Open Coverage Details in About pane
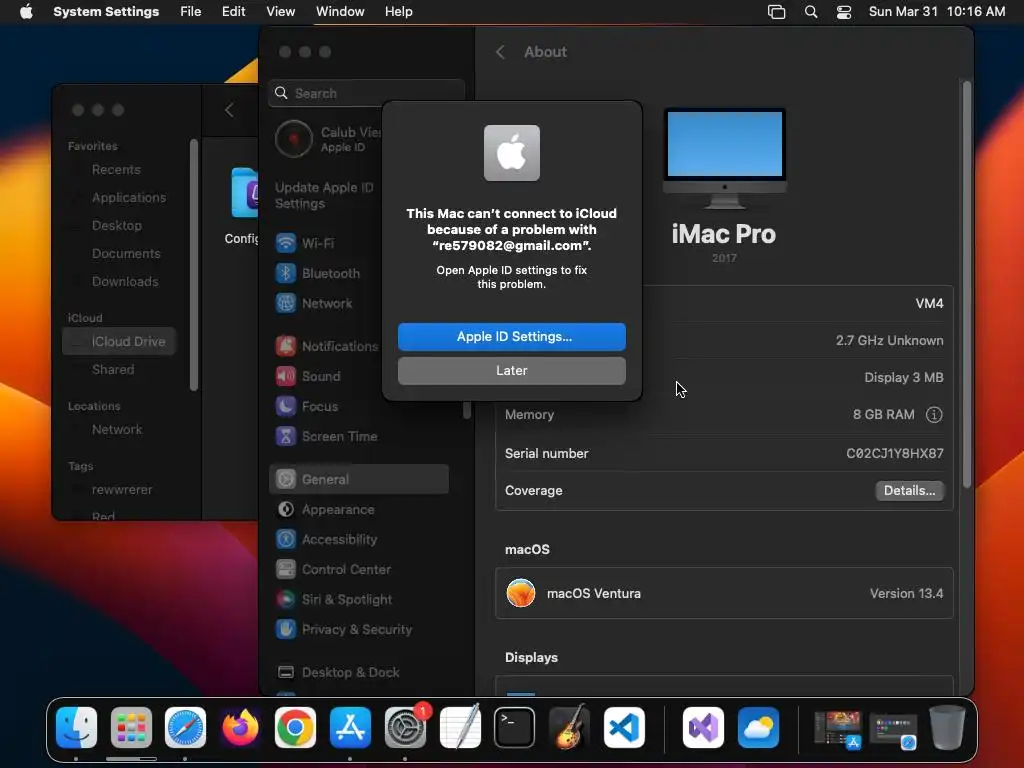This screenshot has height=768, width=1024. tap(909, 490)
